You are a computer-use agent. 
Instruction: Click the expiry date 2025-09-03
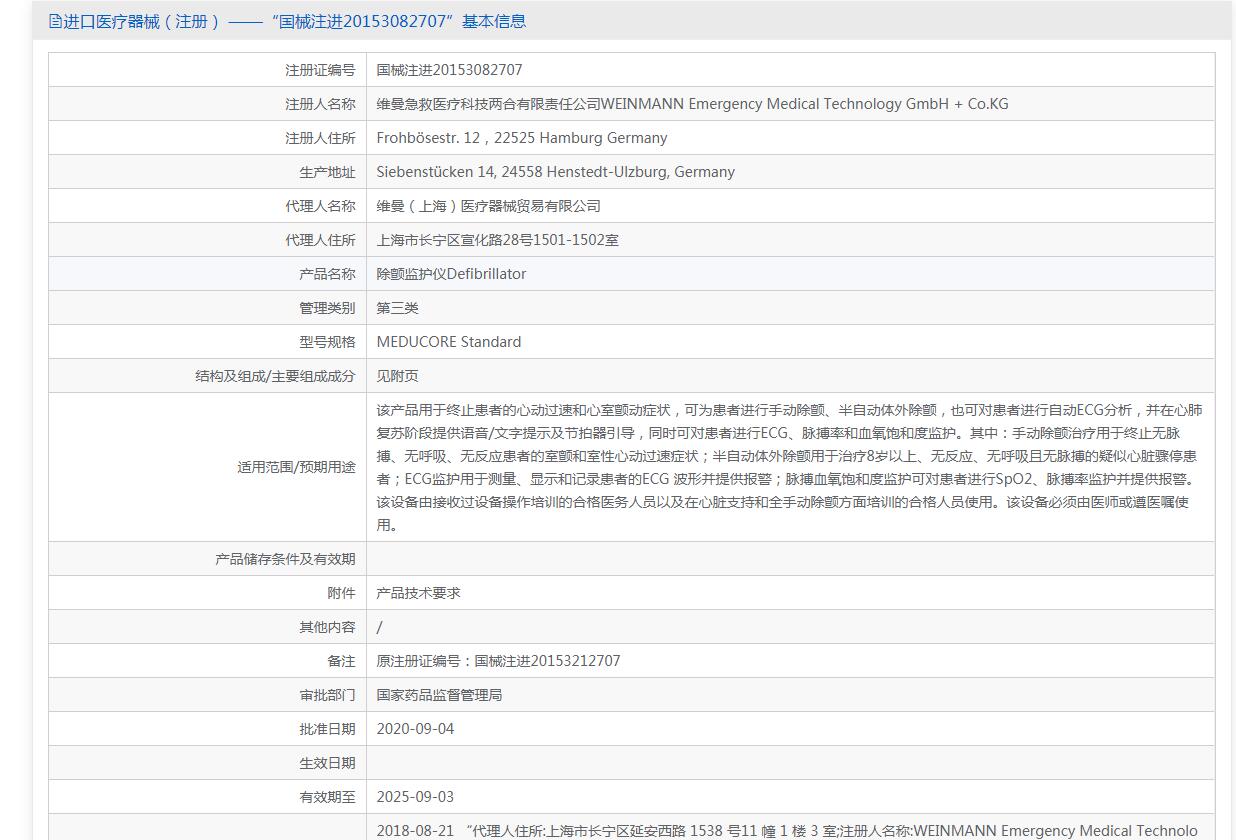coord(415,797)
